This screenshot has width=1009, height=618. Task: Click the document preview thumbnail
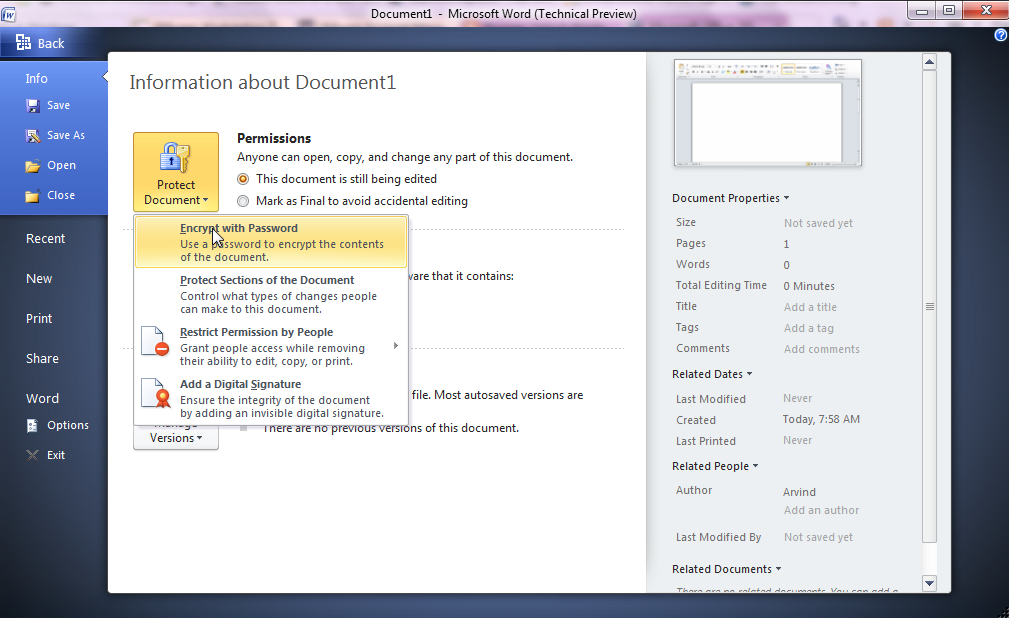coord(767,112)
